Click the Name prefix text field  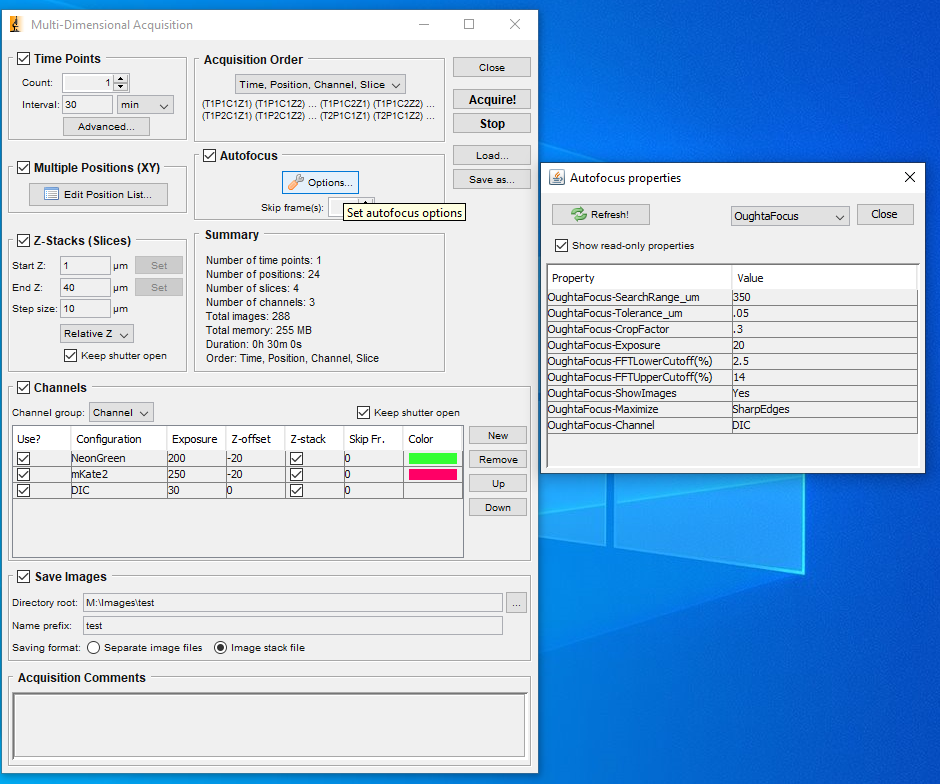tap(292, 625)
